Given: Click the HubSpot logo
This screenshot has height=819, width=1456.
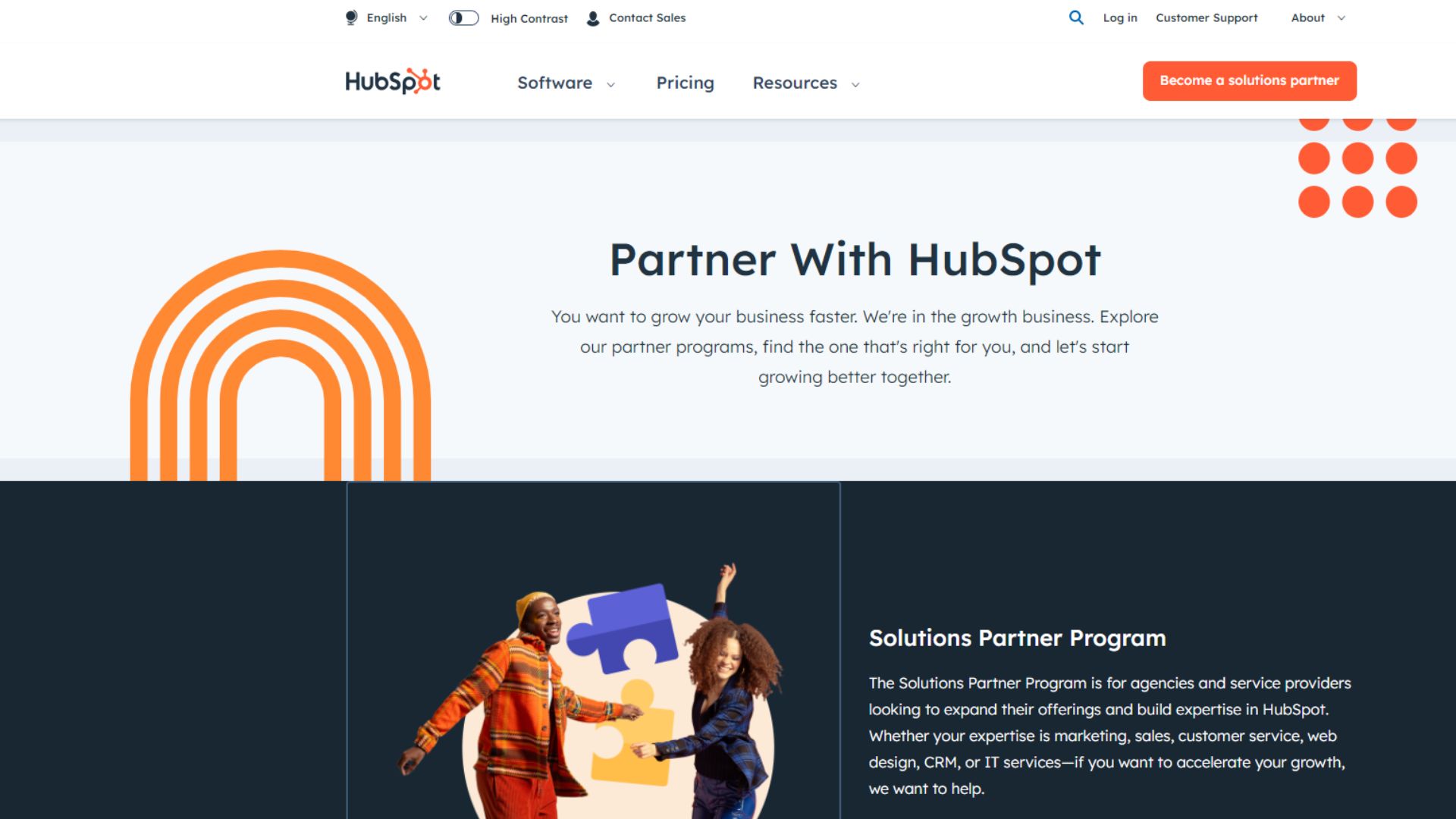Looking at the screenshot, I should 393,81.
